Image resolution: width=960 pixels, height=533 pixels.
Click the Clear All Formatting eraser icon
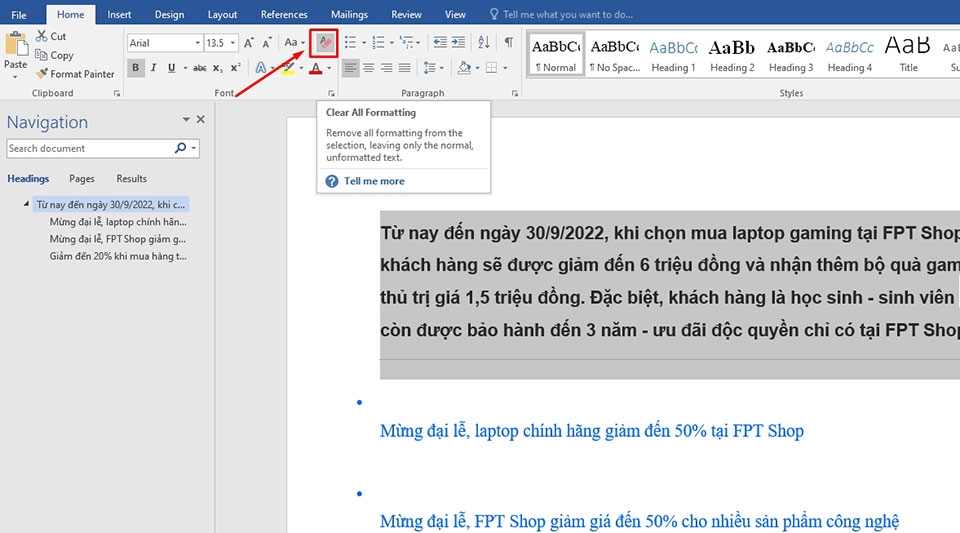point(324,43)
